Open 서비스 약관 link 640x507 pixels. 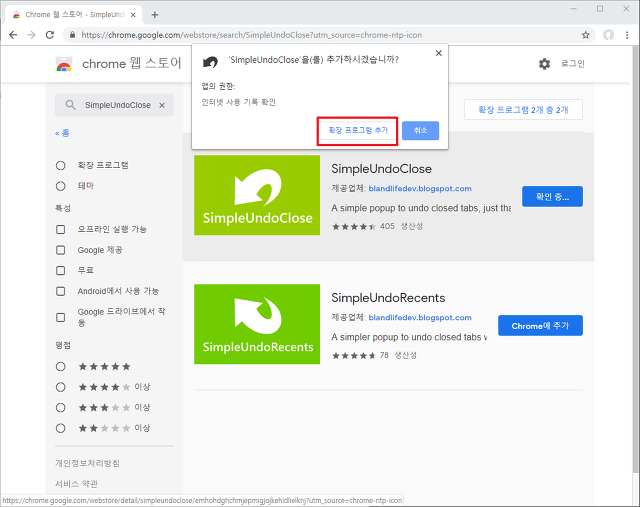point(76,484)
